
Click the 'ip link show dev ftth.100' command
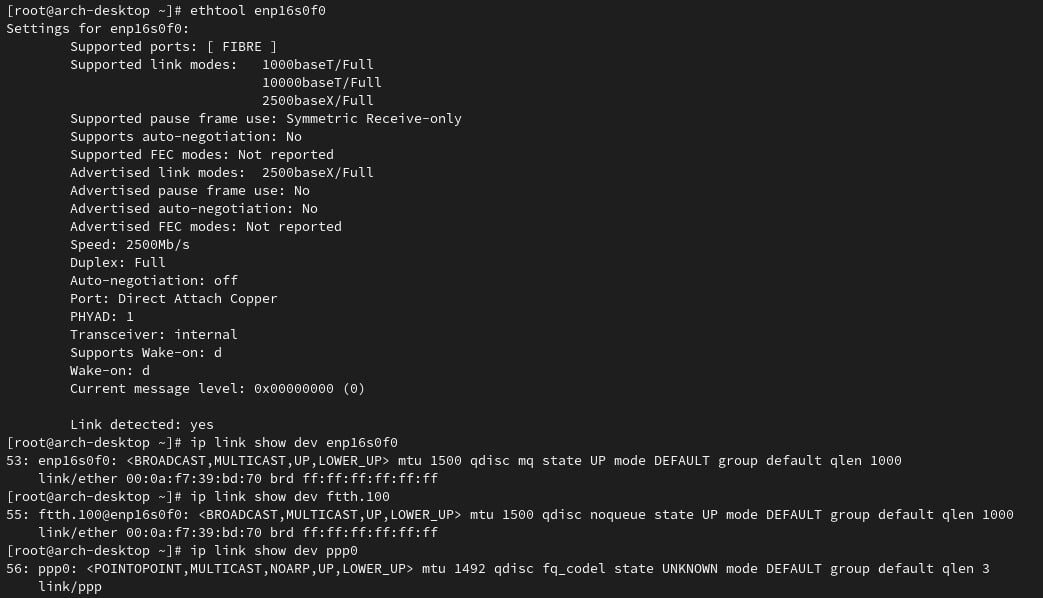[x=289, y=496]
